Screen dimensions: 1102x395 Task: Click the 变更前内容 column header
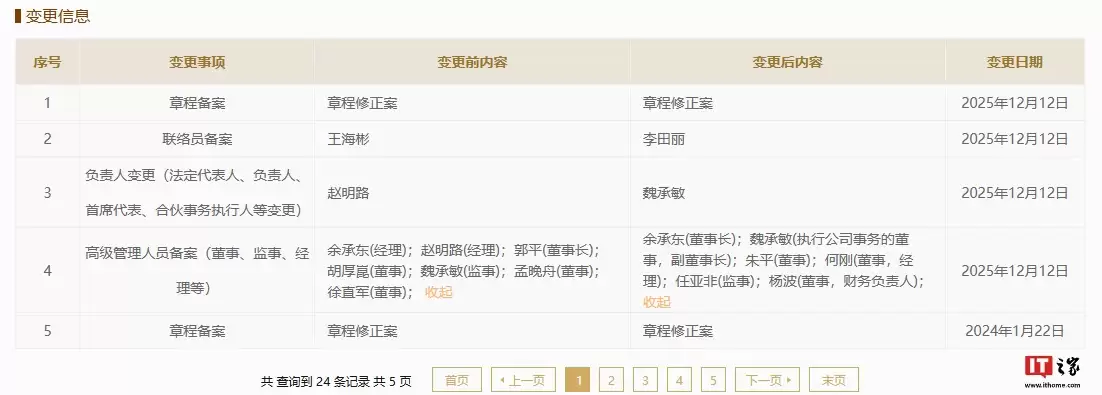tap(472, 62)
